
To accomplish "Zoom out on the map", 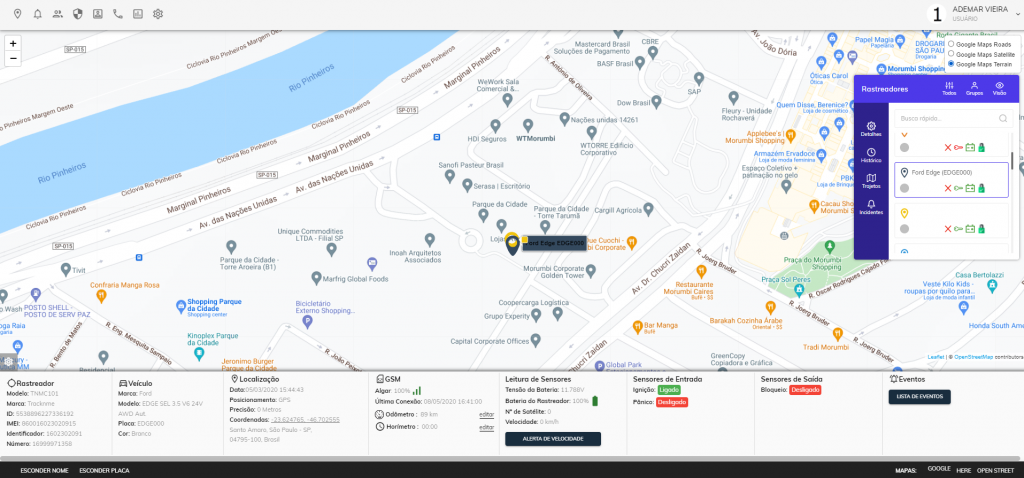I will [13, 59].
